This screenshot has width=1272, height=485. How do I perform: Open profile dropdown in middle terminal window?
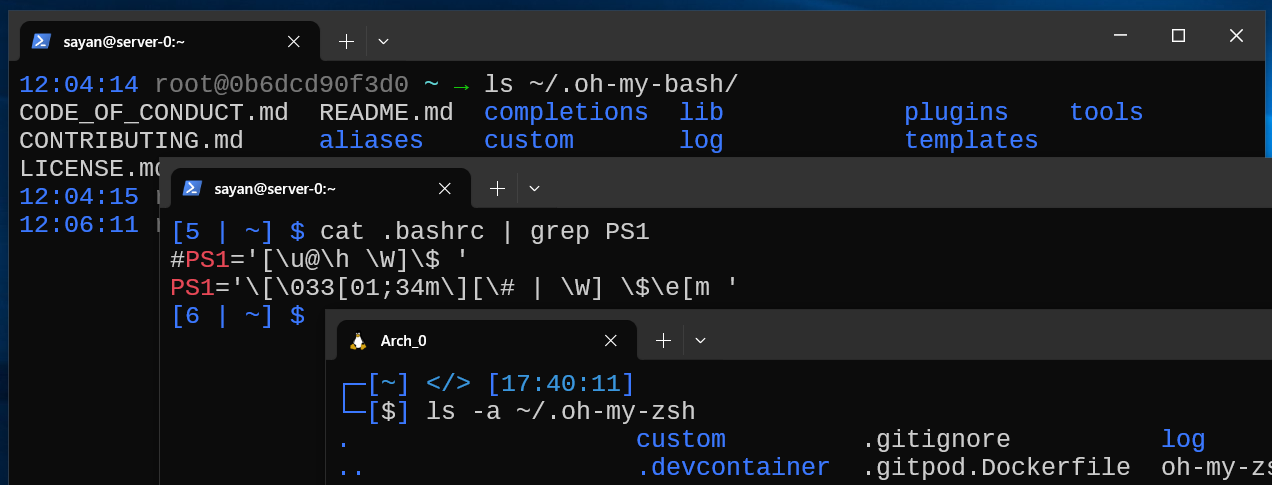[534, 188]
